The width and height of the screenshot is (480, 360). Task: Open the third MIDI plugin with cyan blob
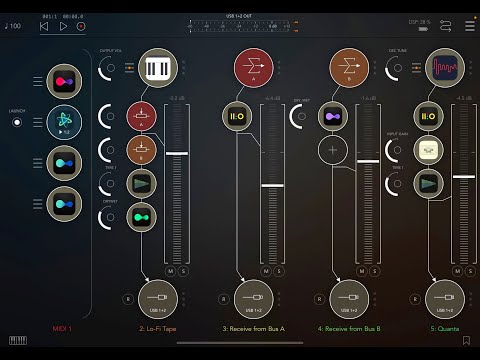[x=64, y=163]
